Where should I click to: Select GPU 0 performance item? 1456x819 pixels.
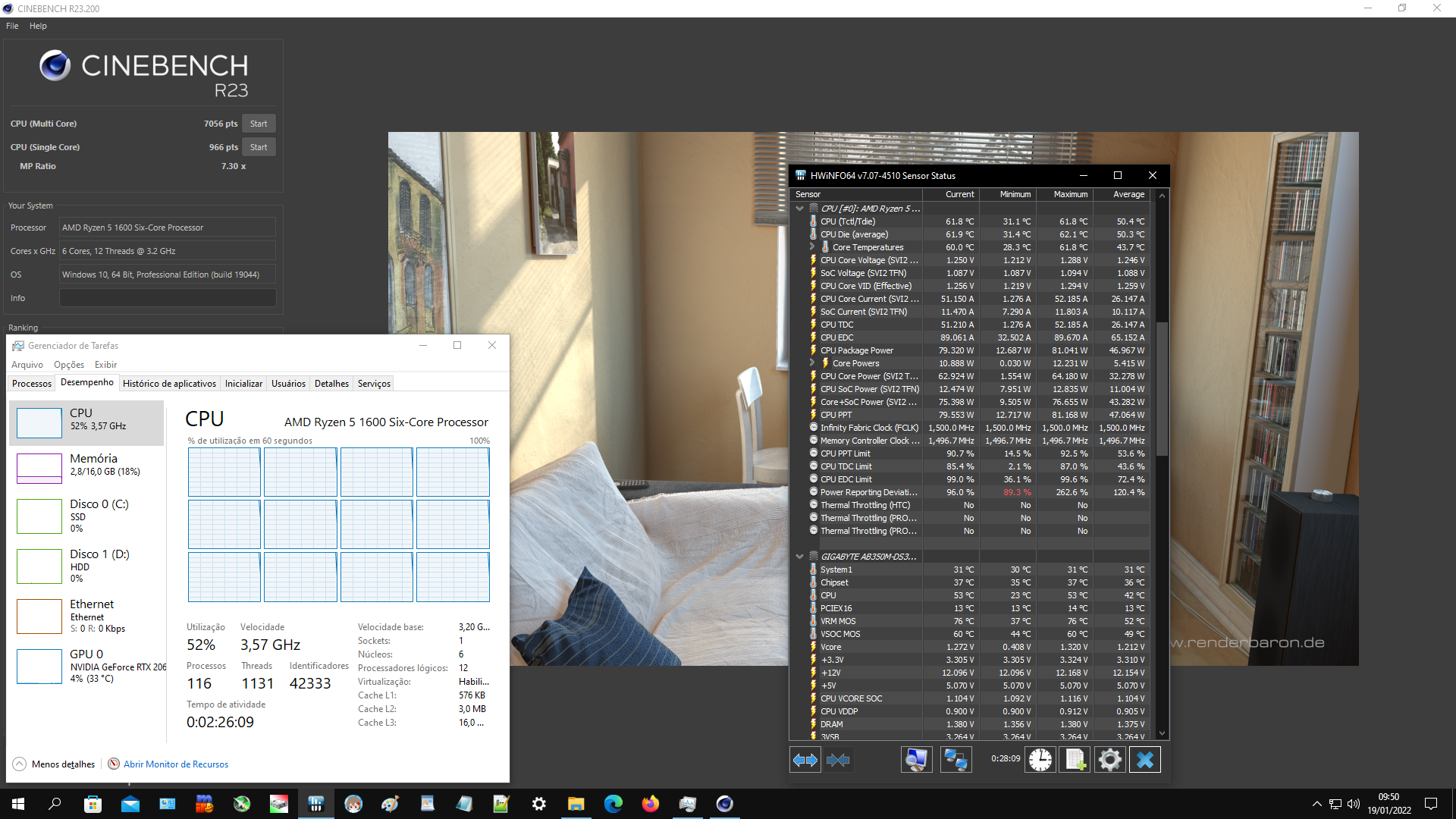tap(86, 666)
